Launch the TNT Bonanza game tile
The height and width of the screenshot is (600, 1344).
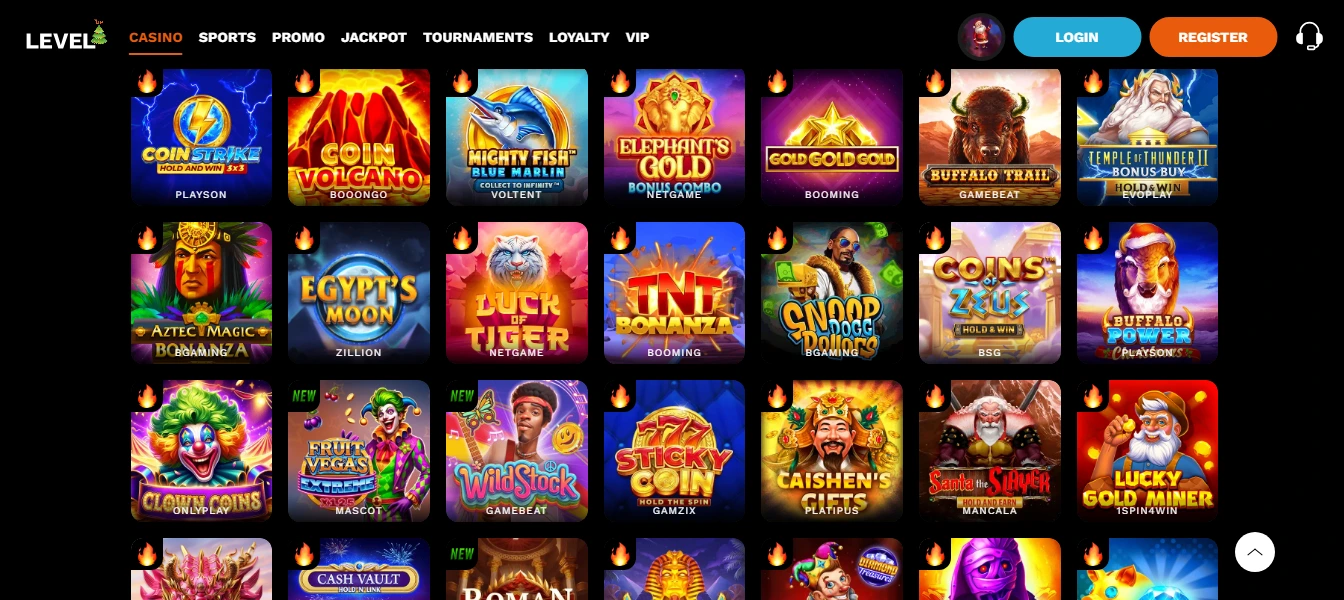tap(674, 292)
